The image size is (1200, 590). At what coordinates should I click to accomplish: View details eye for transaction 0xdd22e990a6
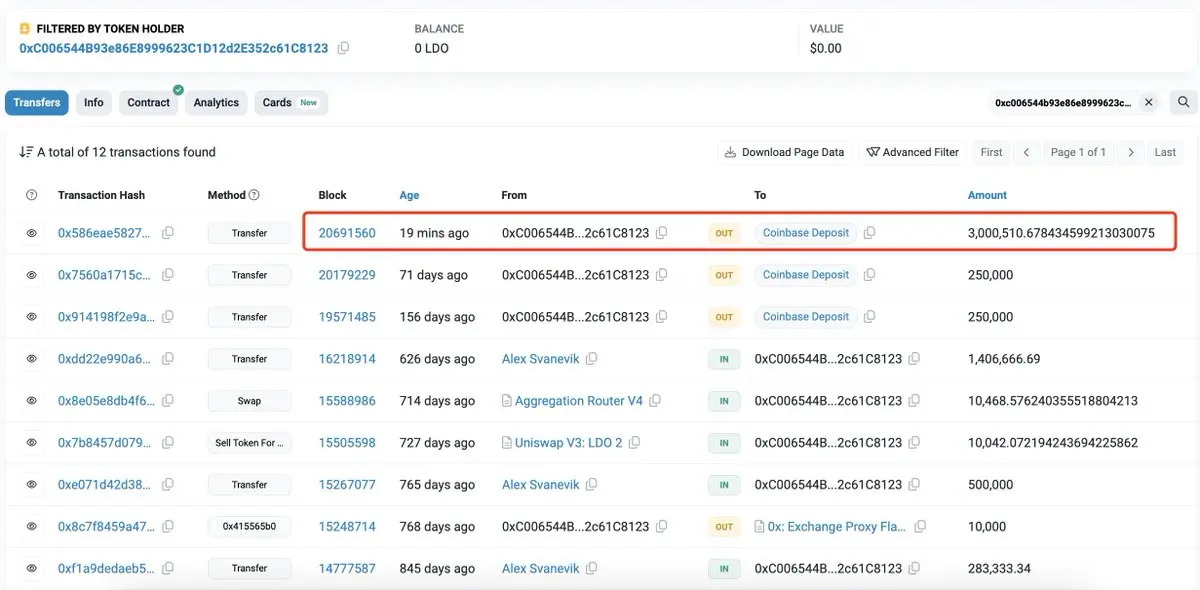[x=31, y=359]
